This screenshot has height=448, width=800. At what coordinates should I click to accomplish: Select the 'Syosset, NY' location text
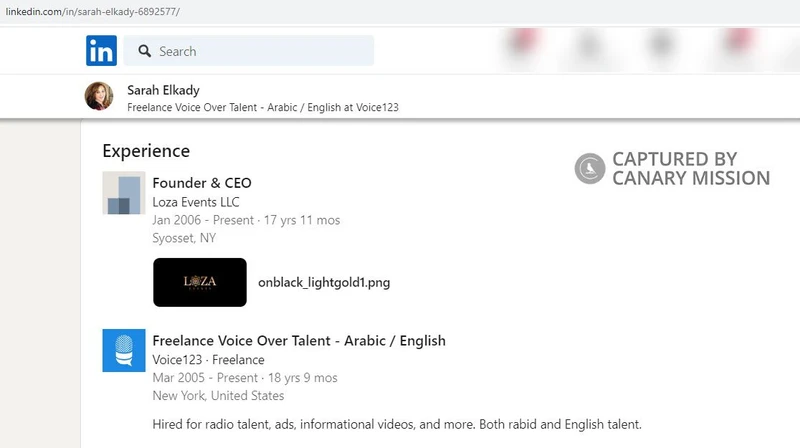click(x=184, y=238)
